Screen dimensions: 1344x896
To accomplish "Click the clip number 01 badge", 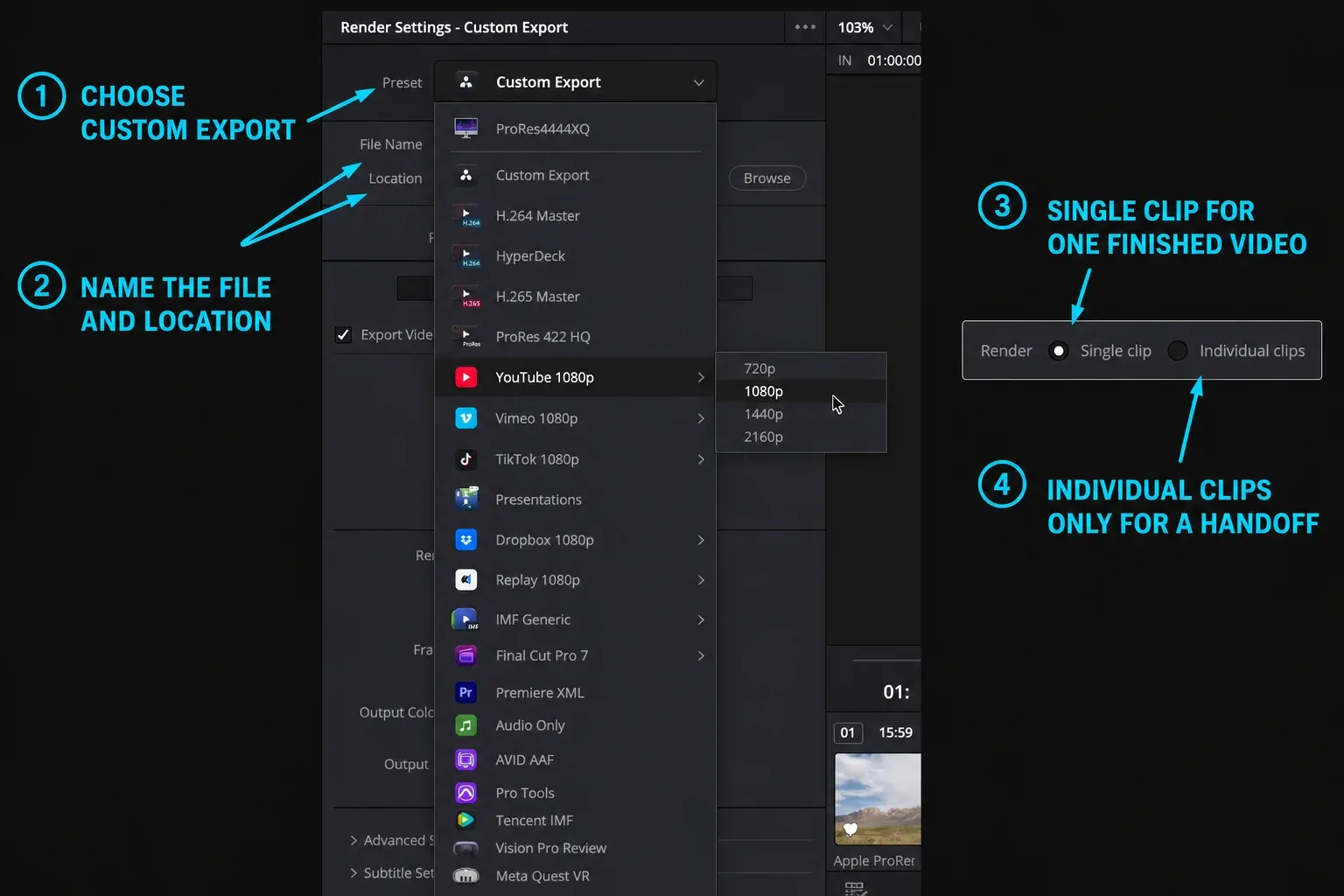I will tap(848, 732).
